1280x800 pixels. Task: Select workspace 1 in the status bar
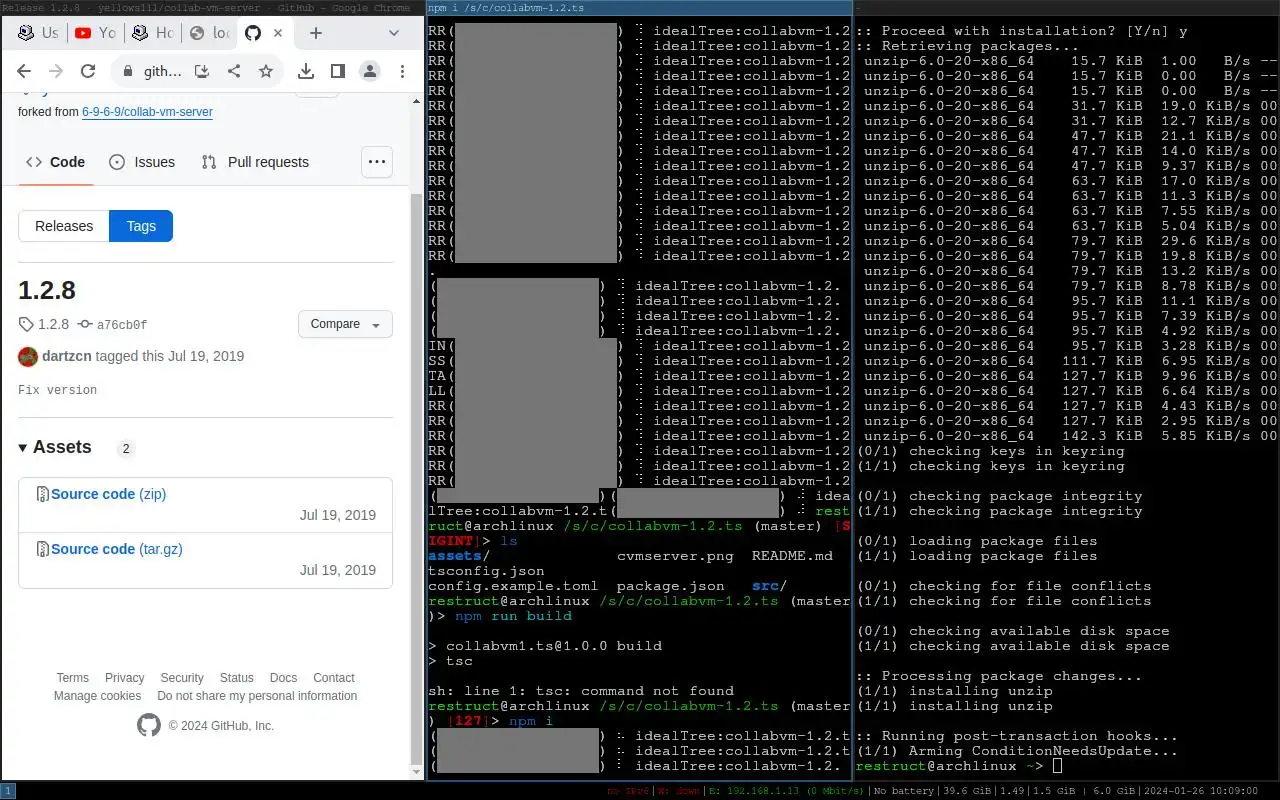point(8,791)
